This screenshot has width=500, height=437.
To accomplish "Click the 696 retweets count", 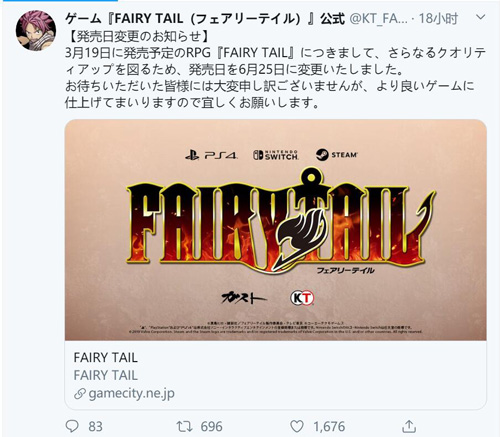I will tap(211, 426).
